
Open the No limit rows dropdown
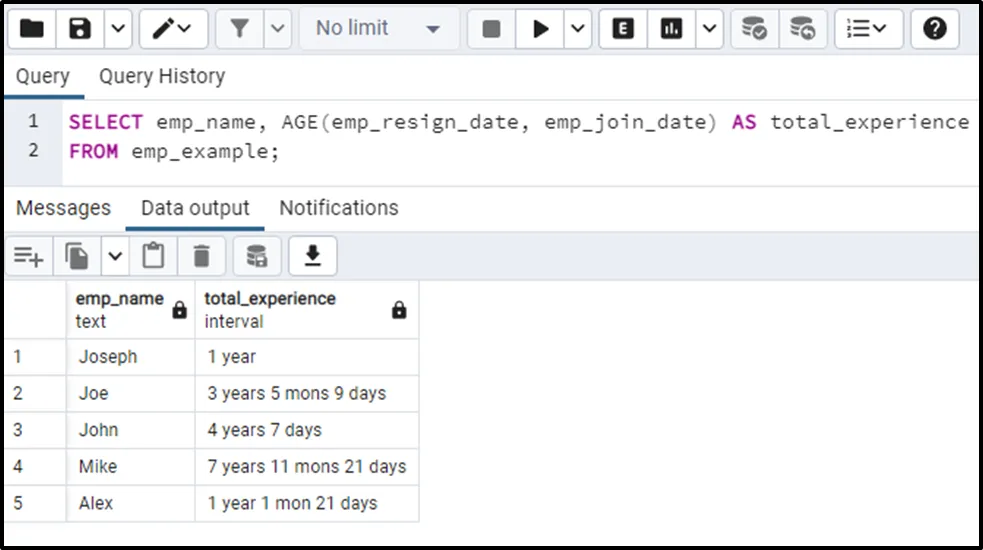coord(378,29)
